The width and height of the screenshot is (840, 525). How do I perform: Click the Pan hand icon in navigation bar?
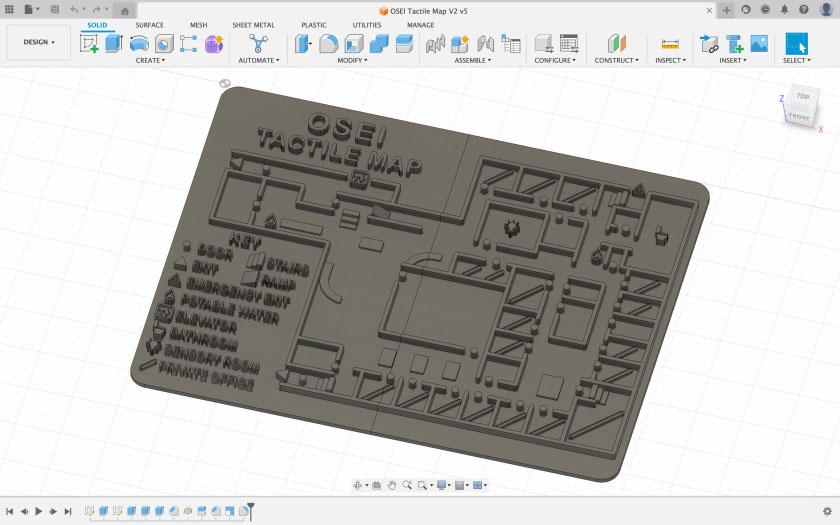[392, 485]
